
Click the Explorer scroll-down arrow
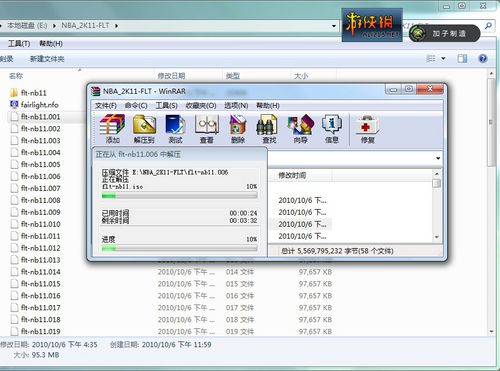click(x=491, y=332)
